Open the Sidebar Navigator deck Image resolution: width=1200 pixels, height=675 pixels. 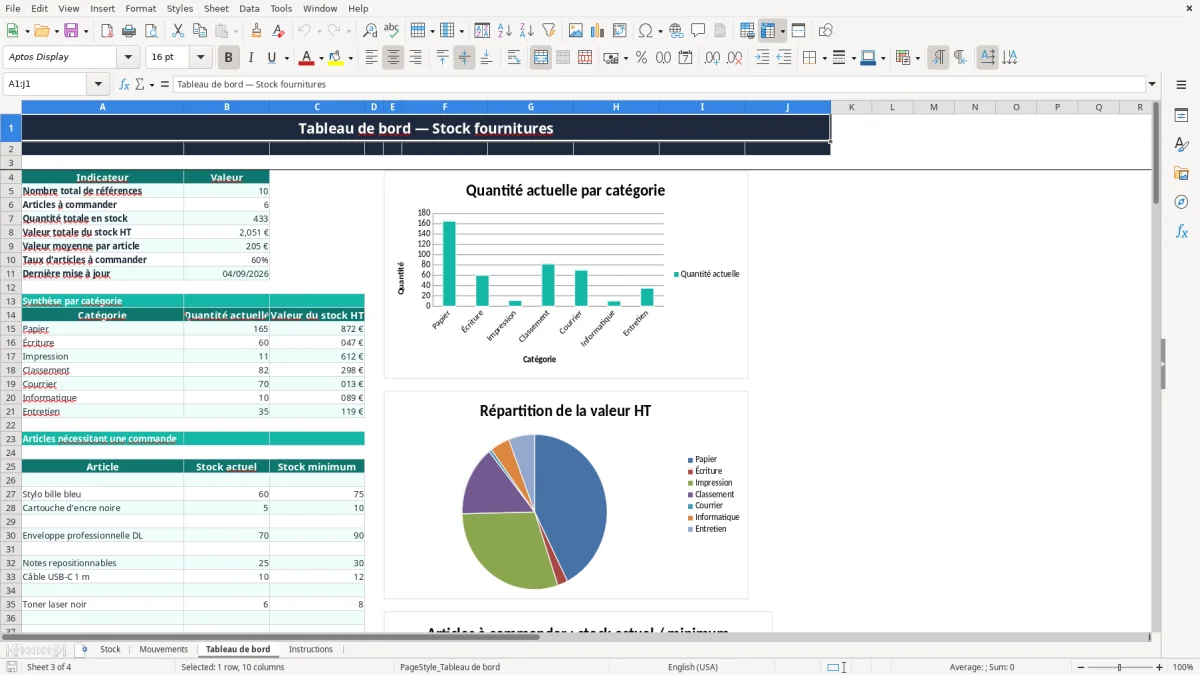pos(1181,202)
